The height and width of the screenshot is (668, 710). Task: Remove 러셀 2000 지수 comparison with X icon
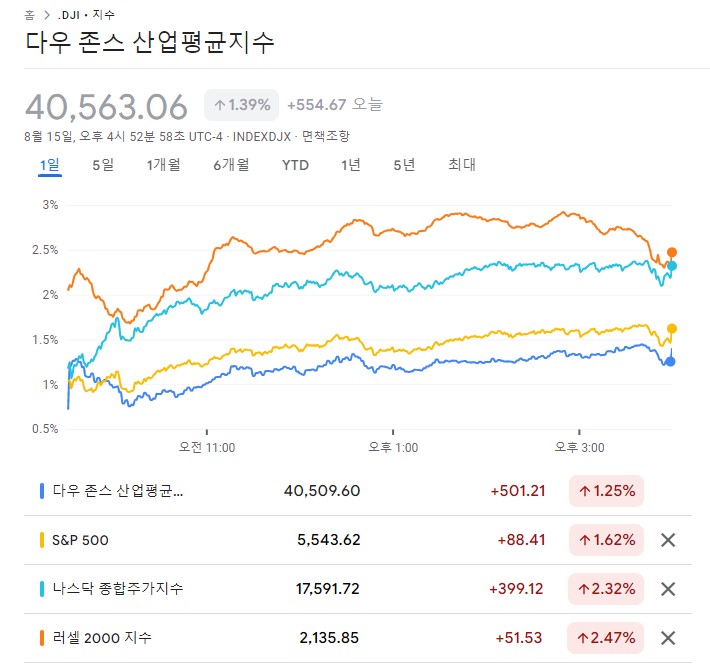pyautogui.click(x=669, y=637)
